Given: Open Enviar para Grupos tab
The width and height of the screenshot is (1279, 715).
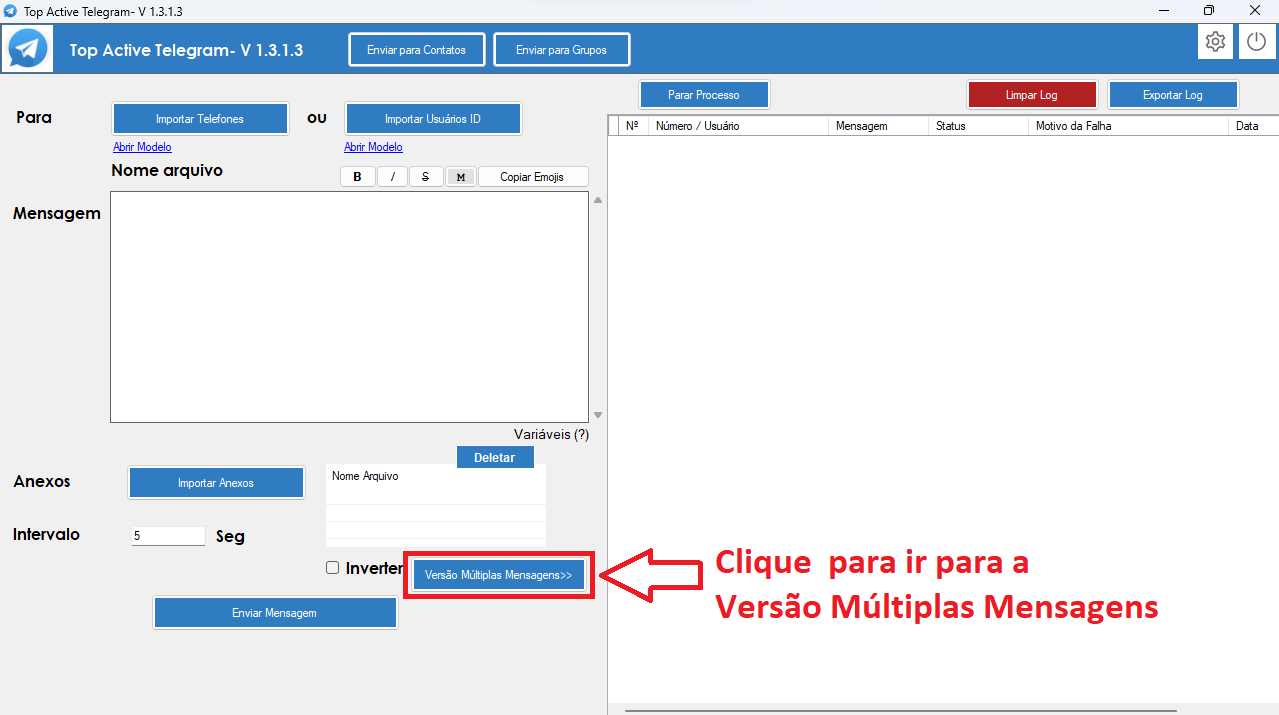Looking at the screenshot, I should coord(561,50).
